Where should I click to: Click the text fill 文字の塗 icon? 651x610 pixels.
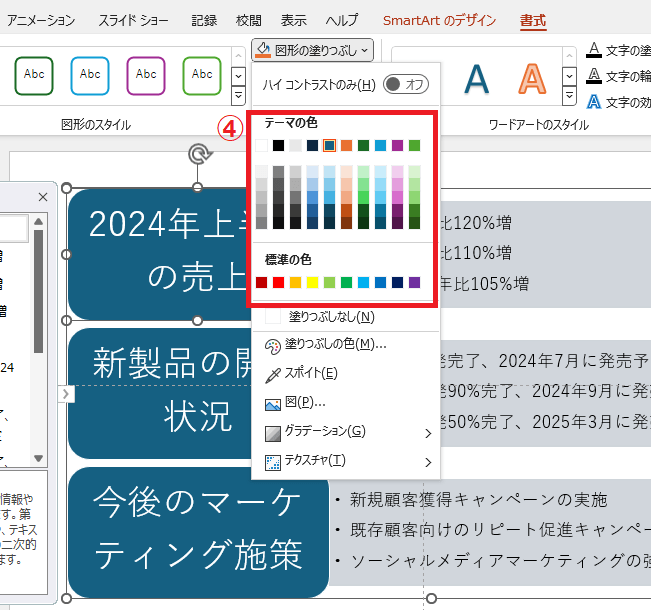point(594,50)
